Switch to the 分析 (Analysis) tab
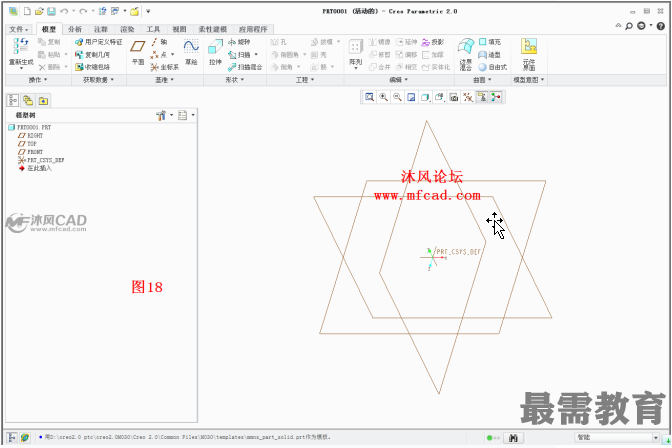 [75, 29]
